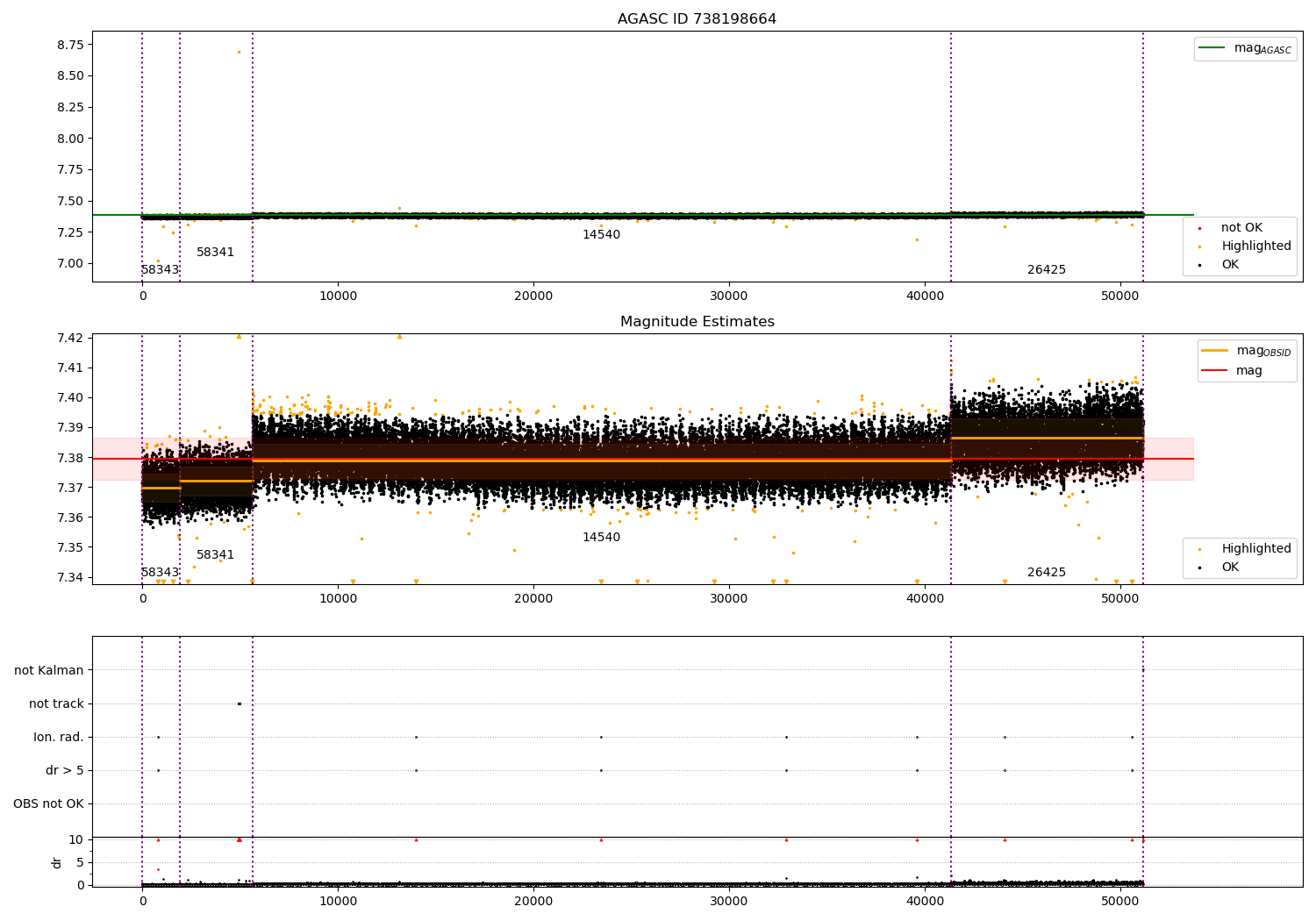Click the 'Ion. rad.' row label
The image size is (1316, 921).
click(59, 737)
